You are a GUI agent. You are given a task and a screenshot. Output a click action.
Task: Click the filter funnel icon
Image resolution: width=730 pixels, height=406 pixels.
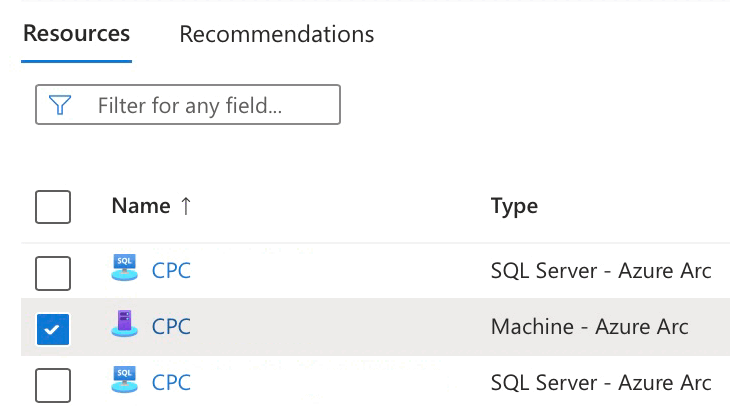tap(60, 105)
